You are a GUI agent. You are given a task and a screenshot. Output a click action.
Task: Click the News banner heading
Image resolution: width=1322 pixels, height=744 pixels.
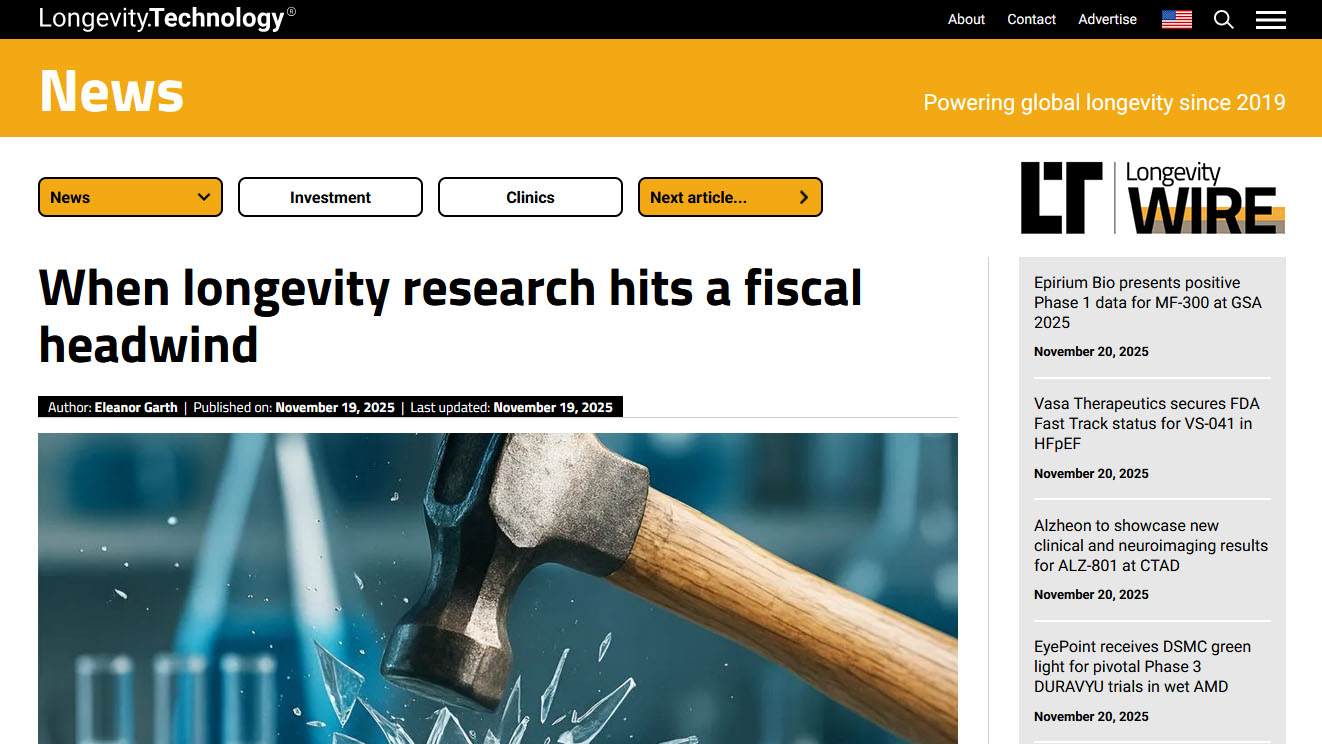click(x=111, y=91)
